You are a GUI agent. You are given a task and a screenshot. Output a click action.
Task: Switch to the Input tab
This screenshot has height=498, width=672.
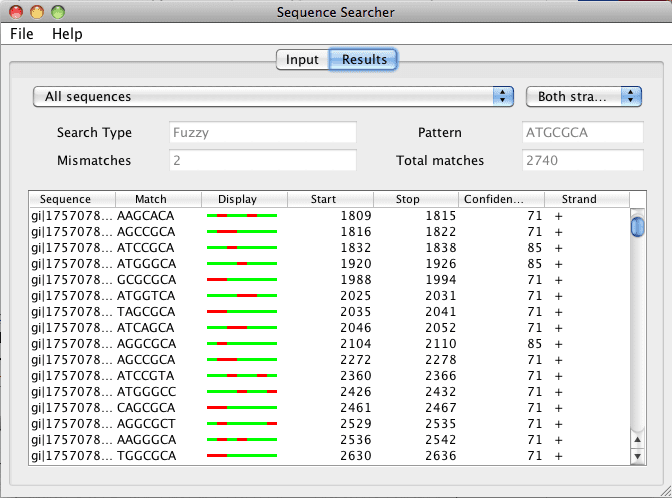302,59
